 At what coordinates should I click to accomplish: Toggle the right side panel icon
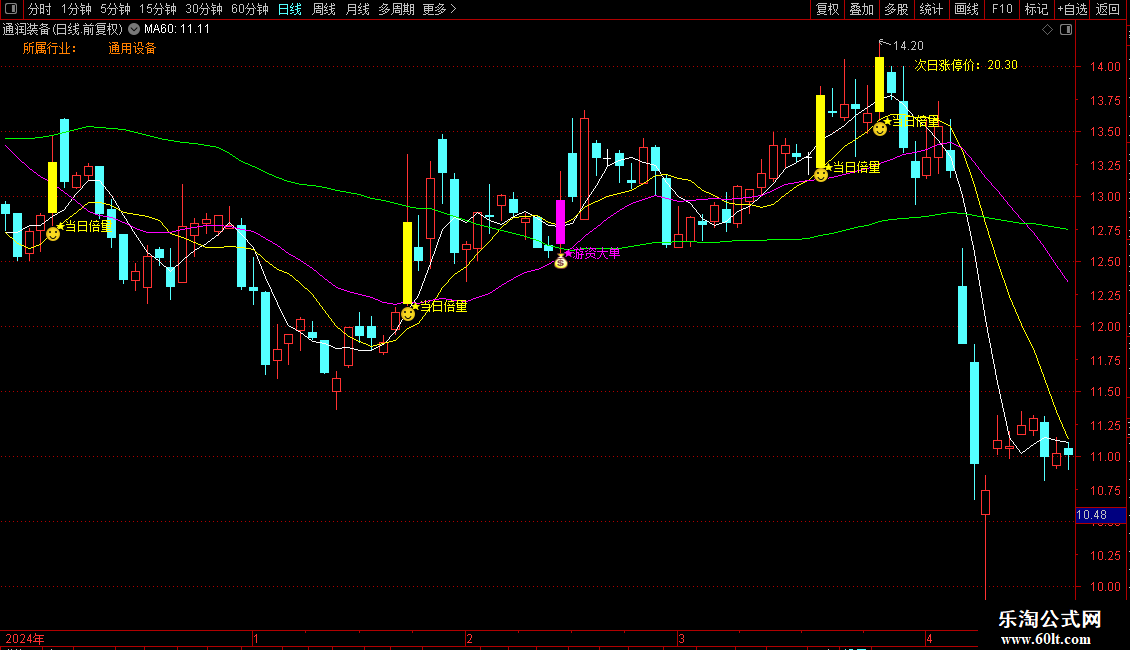click(1066, 30)
